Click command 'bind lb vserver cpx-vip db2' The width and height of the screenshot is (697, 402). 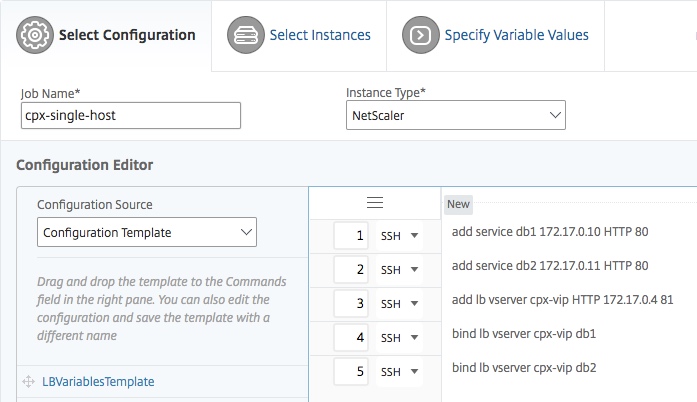click(524, 368)
